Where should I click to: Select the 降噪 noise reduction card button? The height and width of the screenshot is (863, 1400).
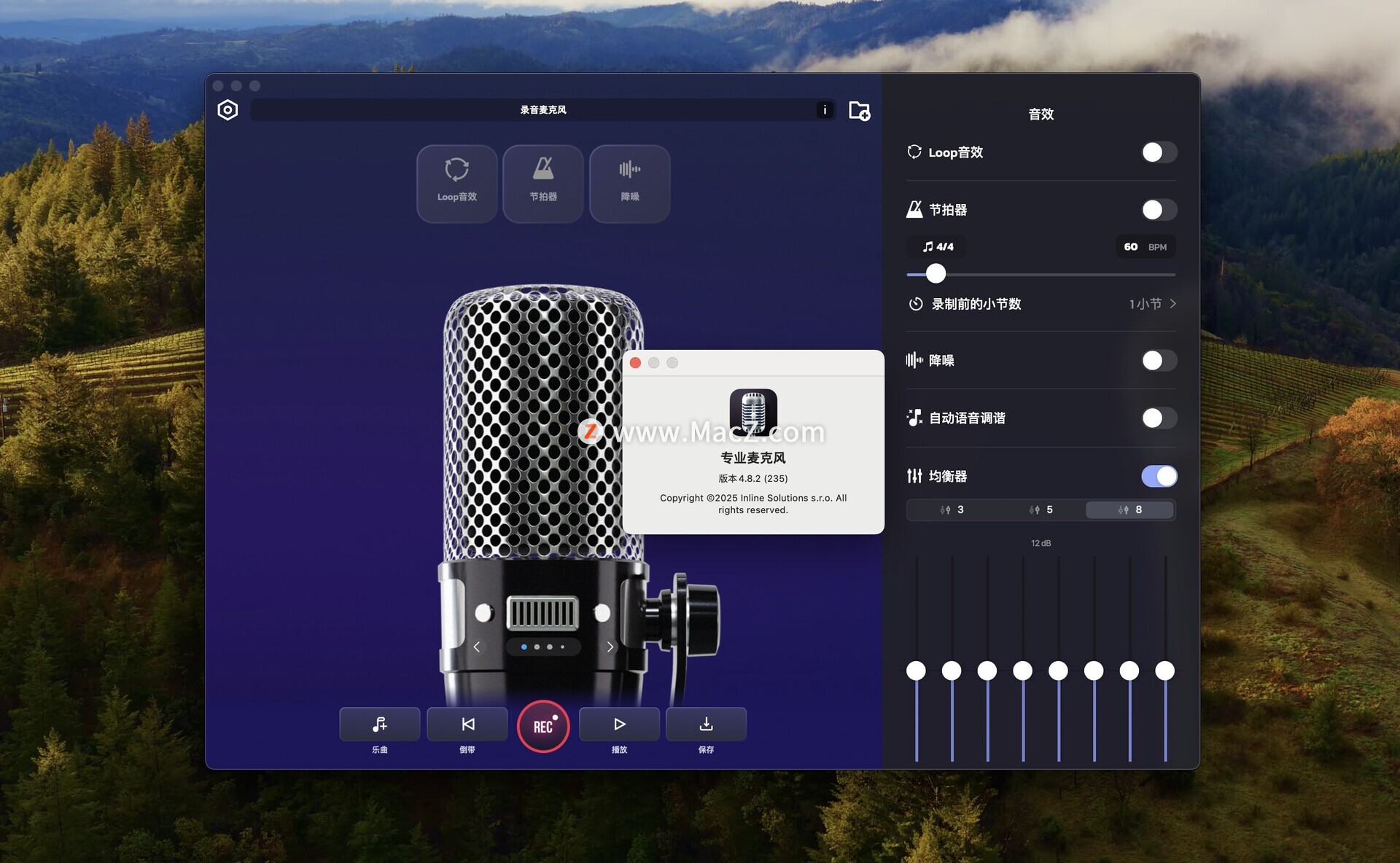630,184
